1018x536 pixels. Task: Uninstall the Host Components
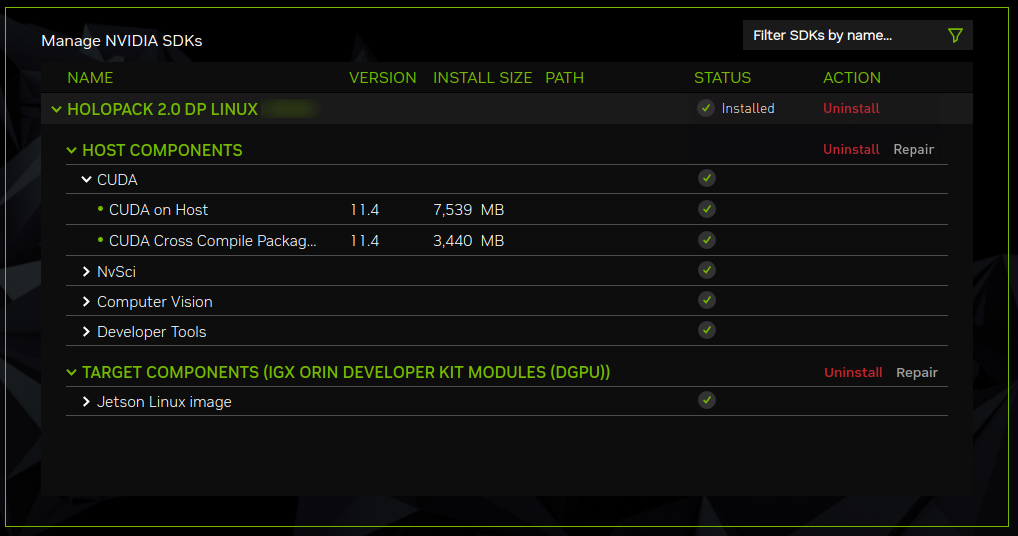coord(851,149)
